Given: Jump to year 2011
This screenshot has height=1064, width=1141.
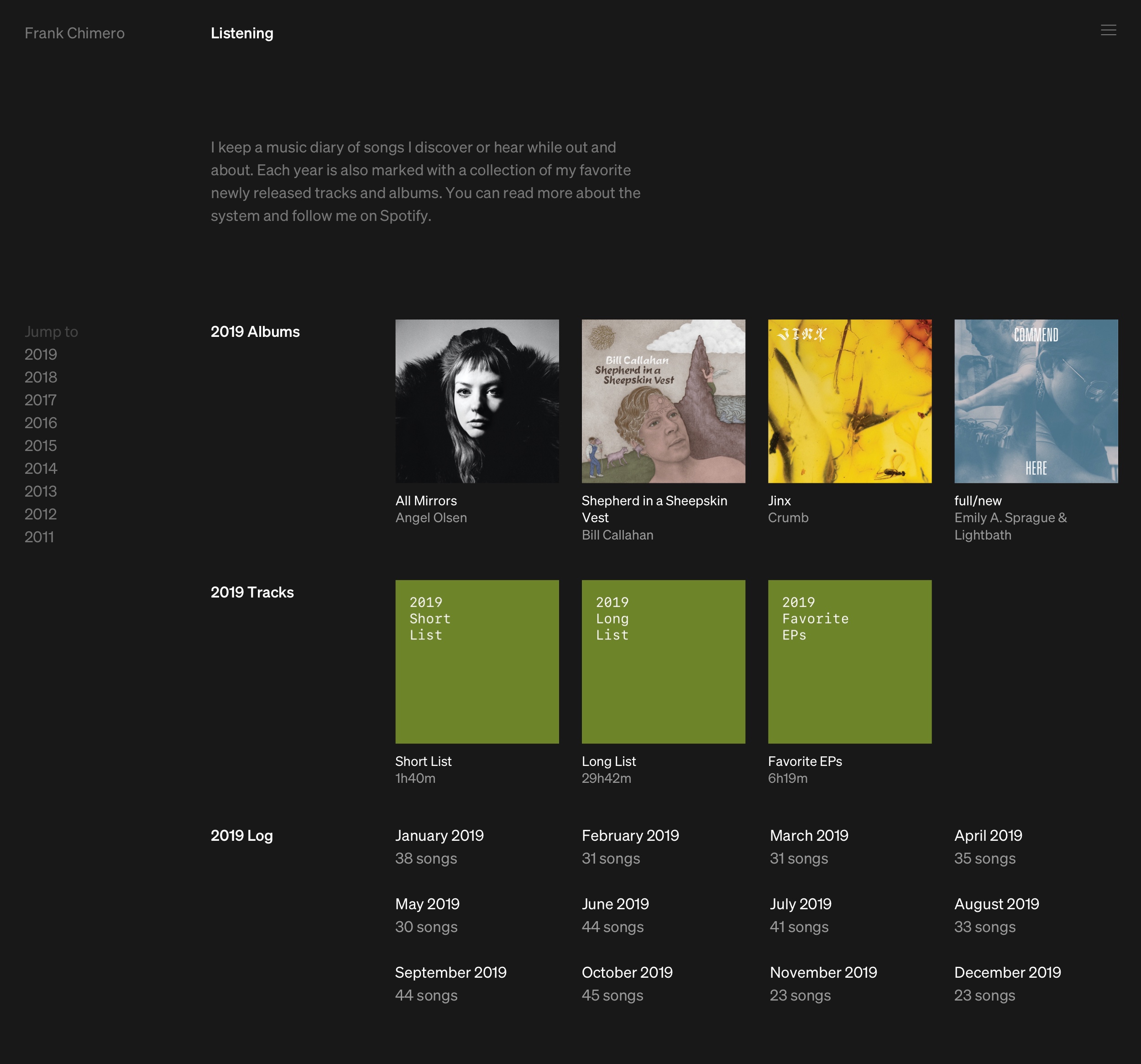Looking at the screenshot, I should pos(39,537).
